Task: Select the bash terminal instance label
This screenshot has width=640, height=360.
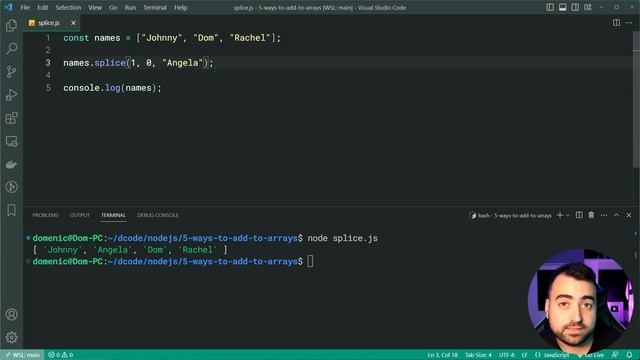Action: coord(511,215)
